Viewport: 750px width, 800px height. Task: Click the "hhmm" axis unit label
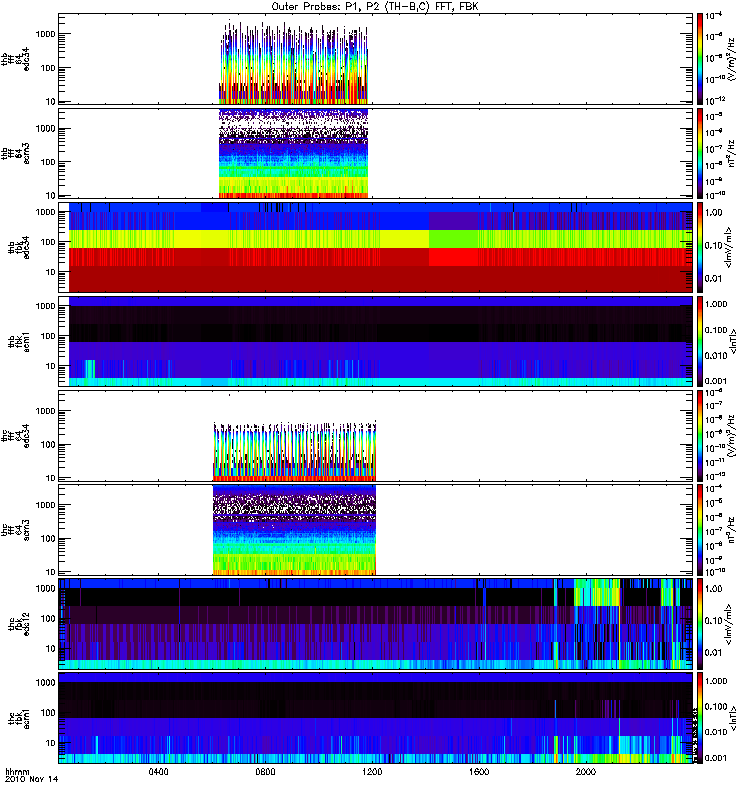pyautogui.click(x=17, y=771)
